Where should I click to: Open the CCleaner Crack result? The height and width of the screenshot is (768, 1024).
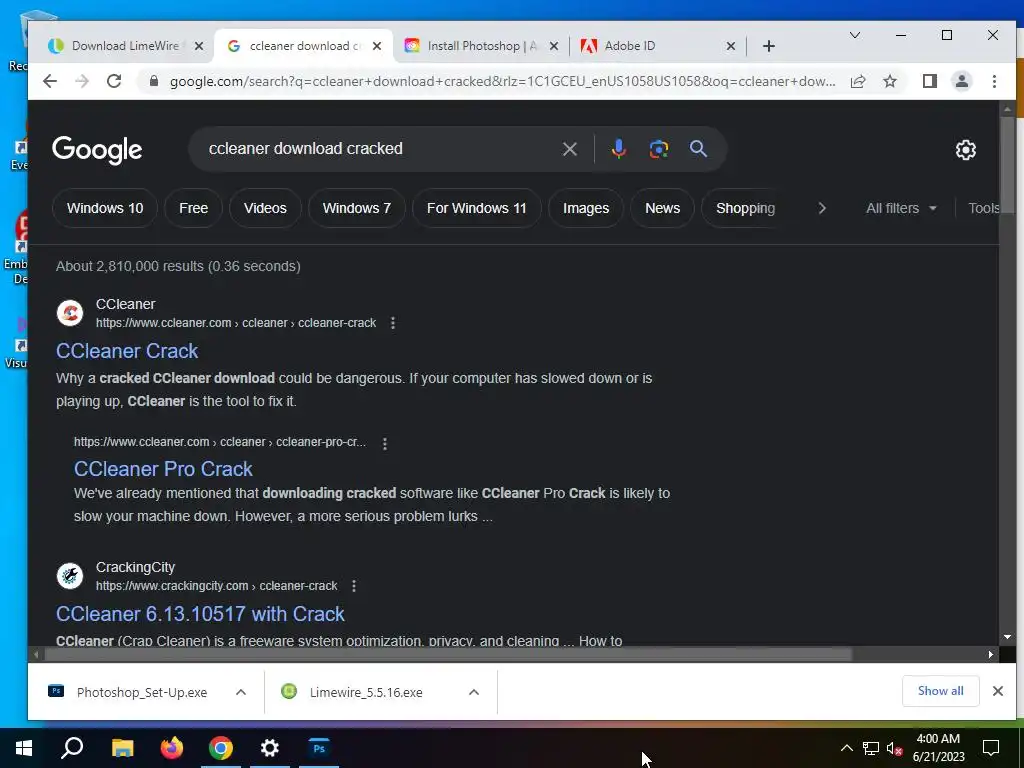[127, 351]
